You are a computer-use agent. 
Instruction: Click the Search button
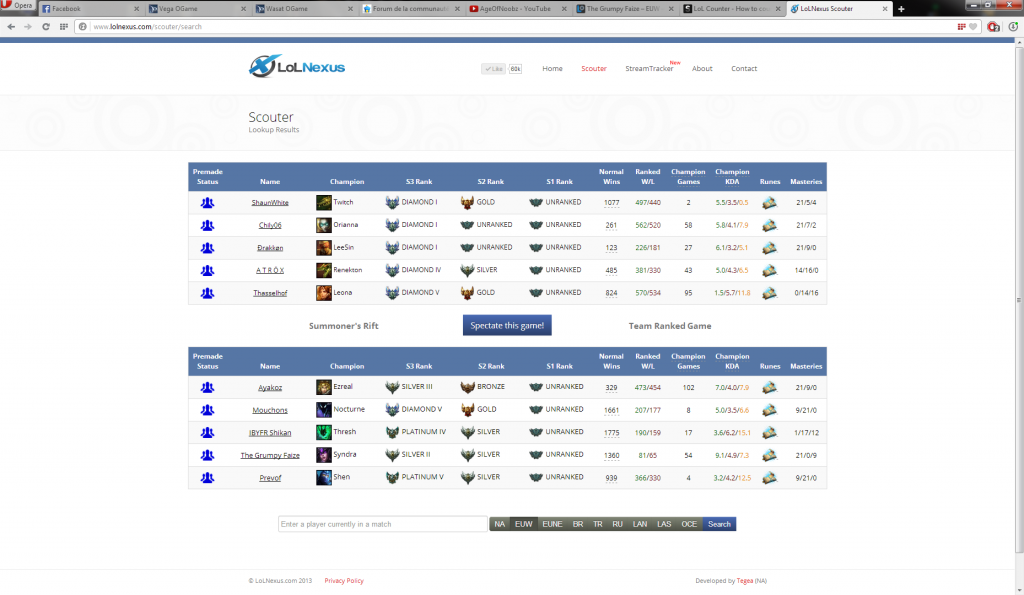719,524
